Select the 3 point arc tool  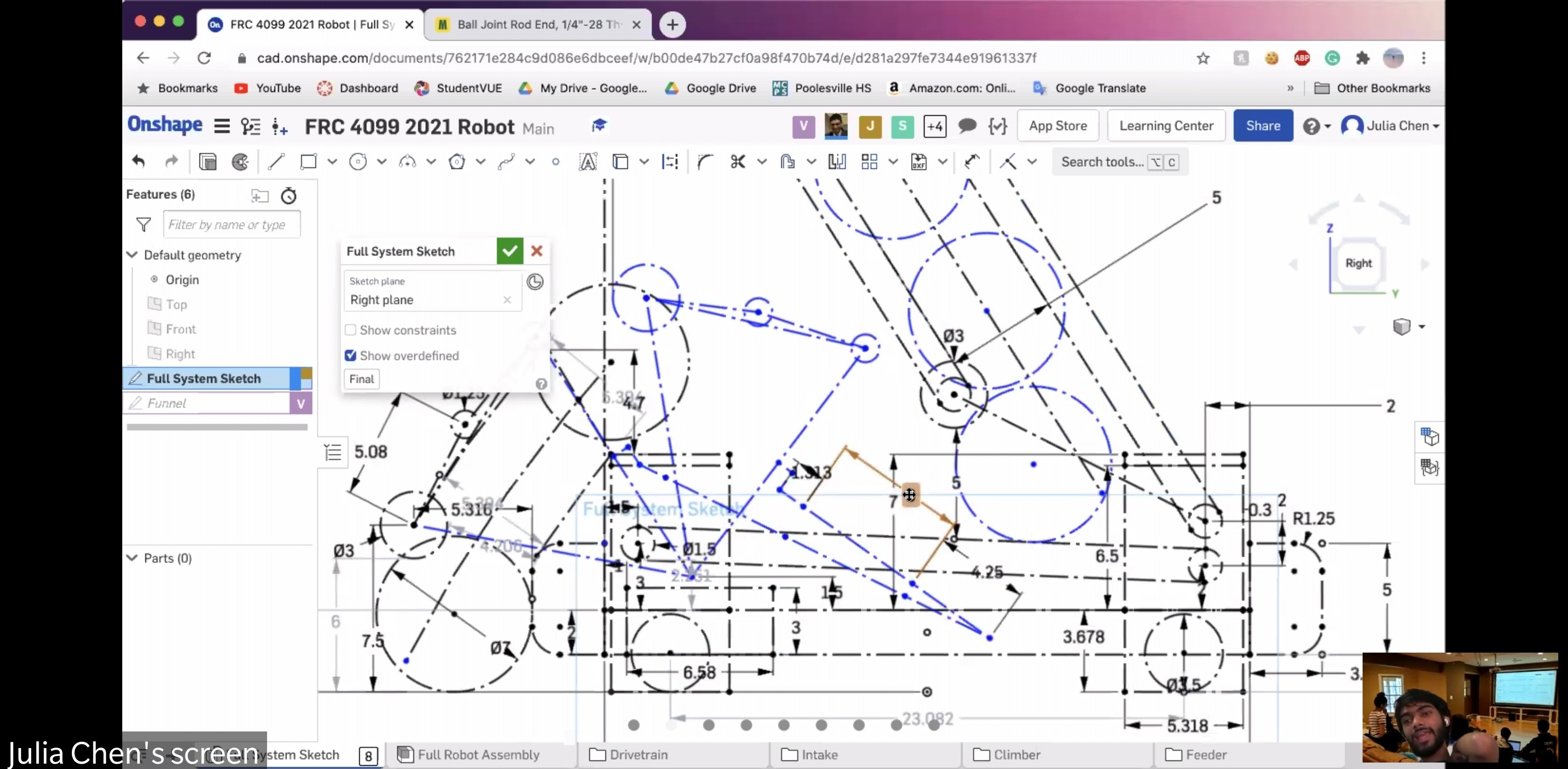407,161
